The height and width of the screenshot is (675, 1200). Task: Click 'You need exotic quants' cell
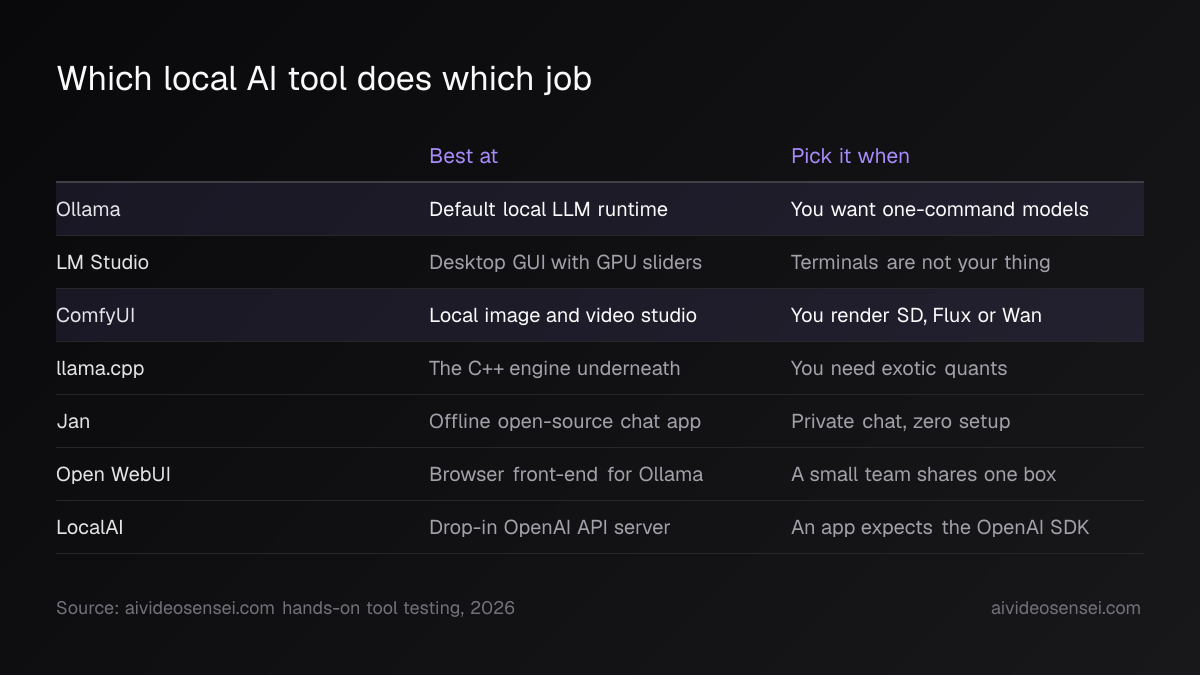click(899, 368)
